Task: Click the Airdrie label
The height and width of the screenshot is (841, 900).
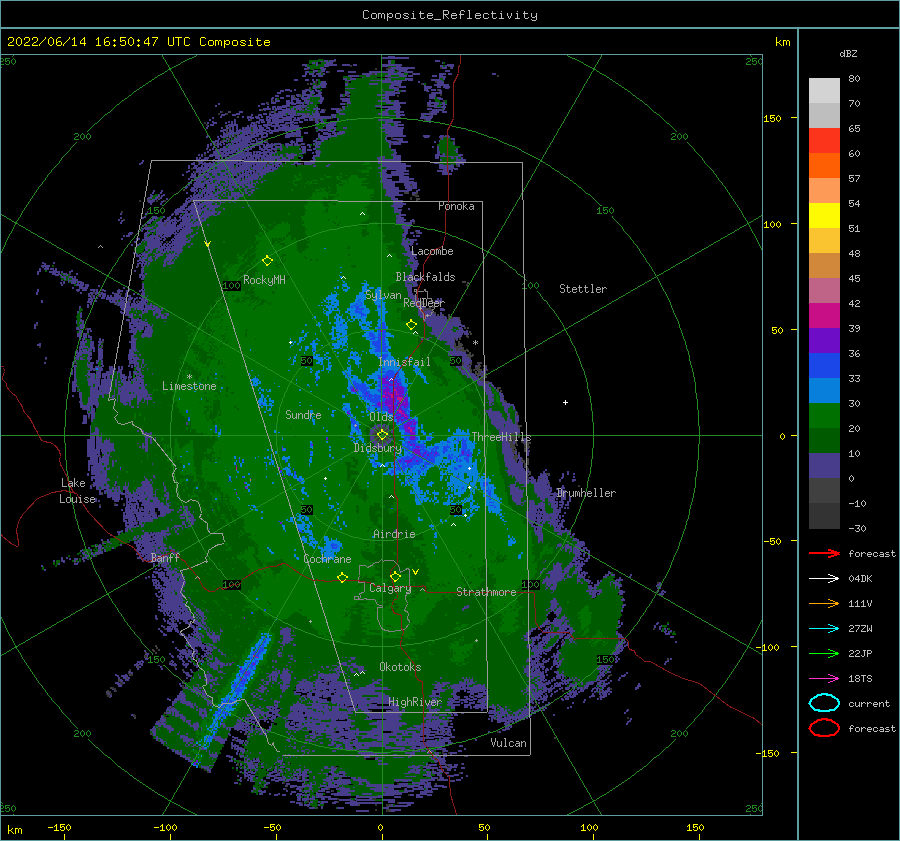Action: click(394, 534)
